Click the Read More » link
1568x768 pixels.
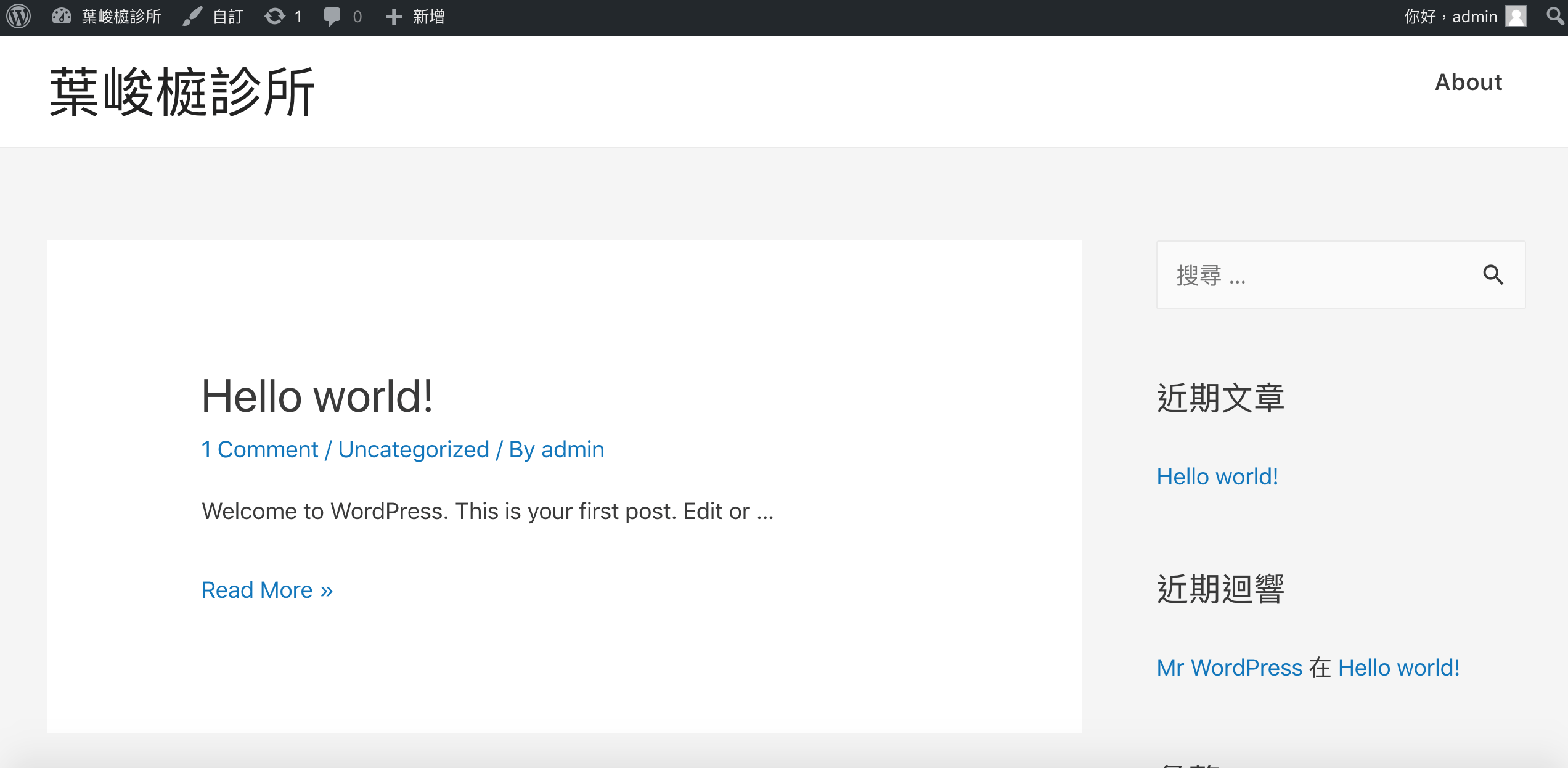point(267,590)
